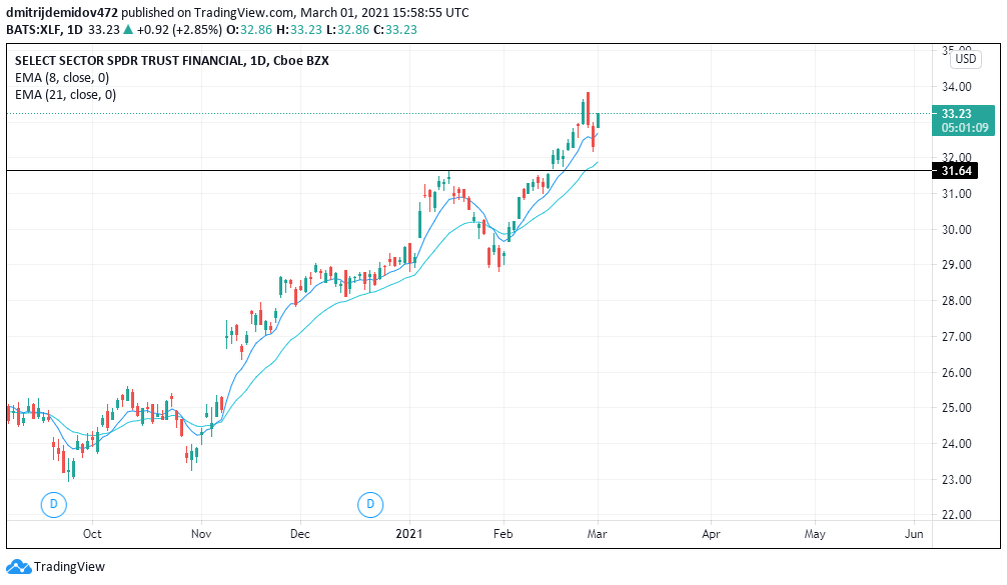Open the TradingView text link

pos(69,567)
